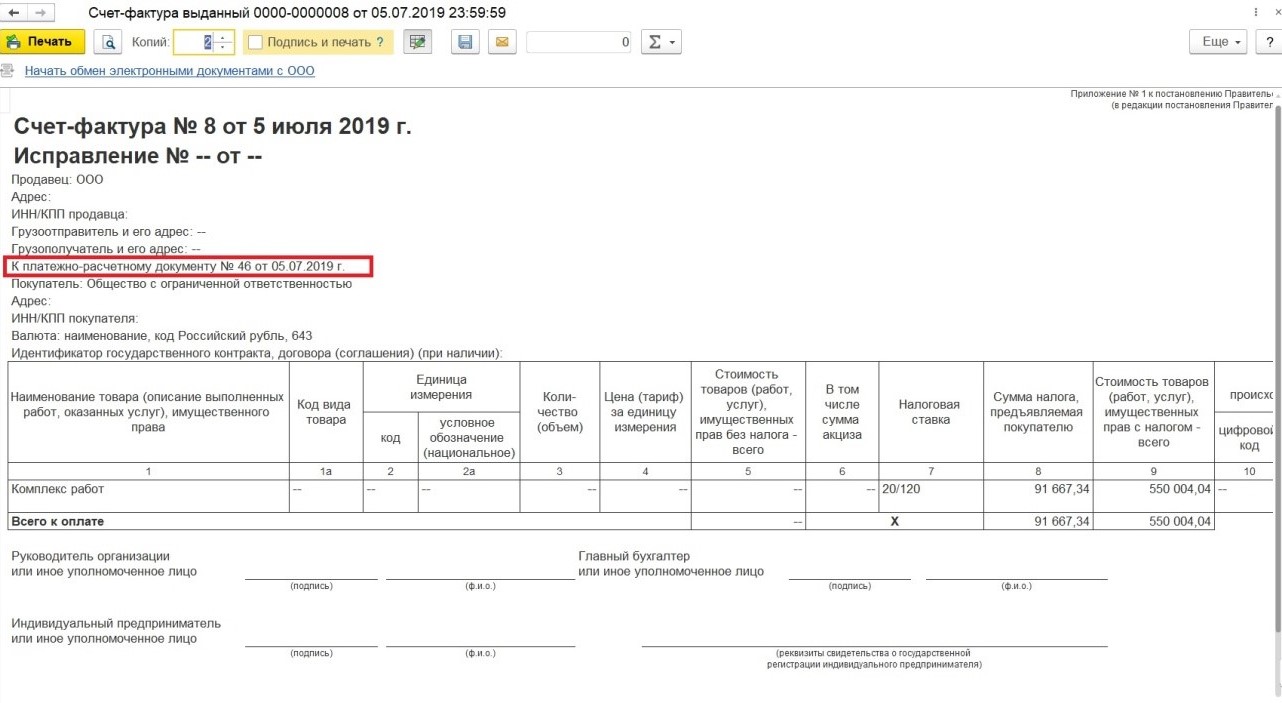The height and width of the screenshot is (703, 1282).
Task: Click the Коли-чество (объем) column header
Action: [560, 412]
